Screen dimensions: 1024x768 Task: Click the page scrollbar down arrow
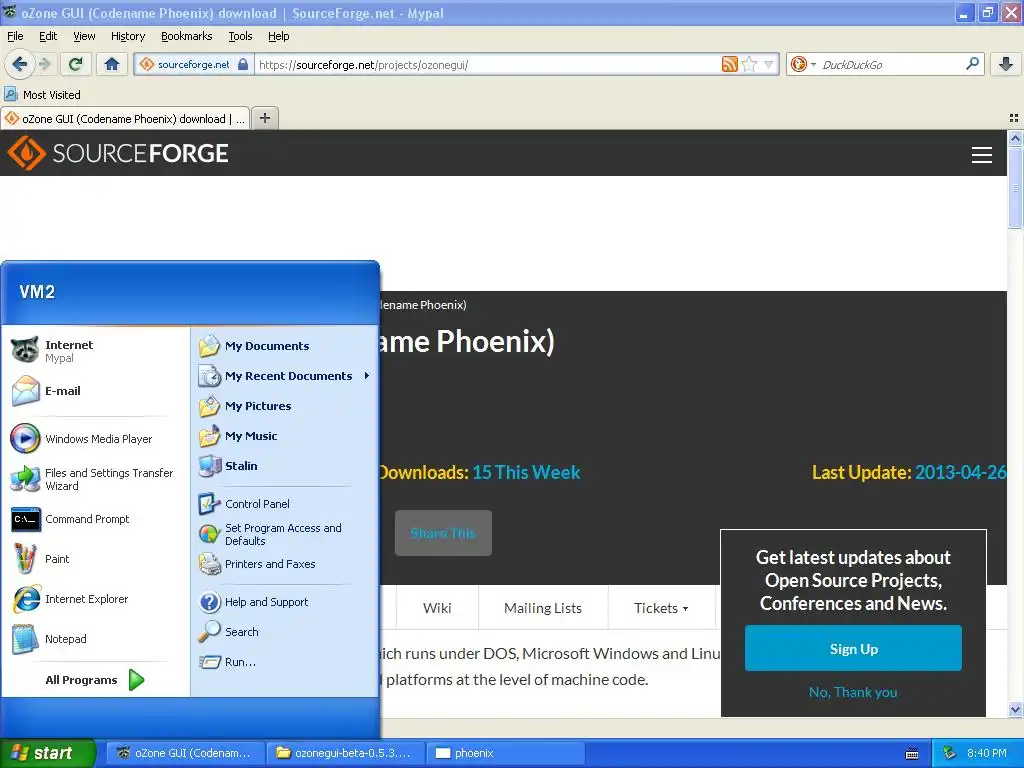pos(1015,709)
